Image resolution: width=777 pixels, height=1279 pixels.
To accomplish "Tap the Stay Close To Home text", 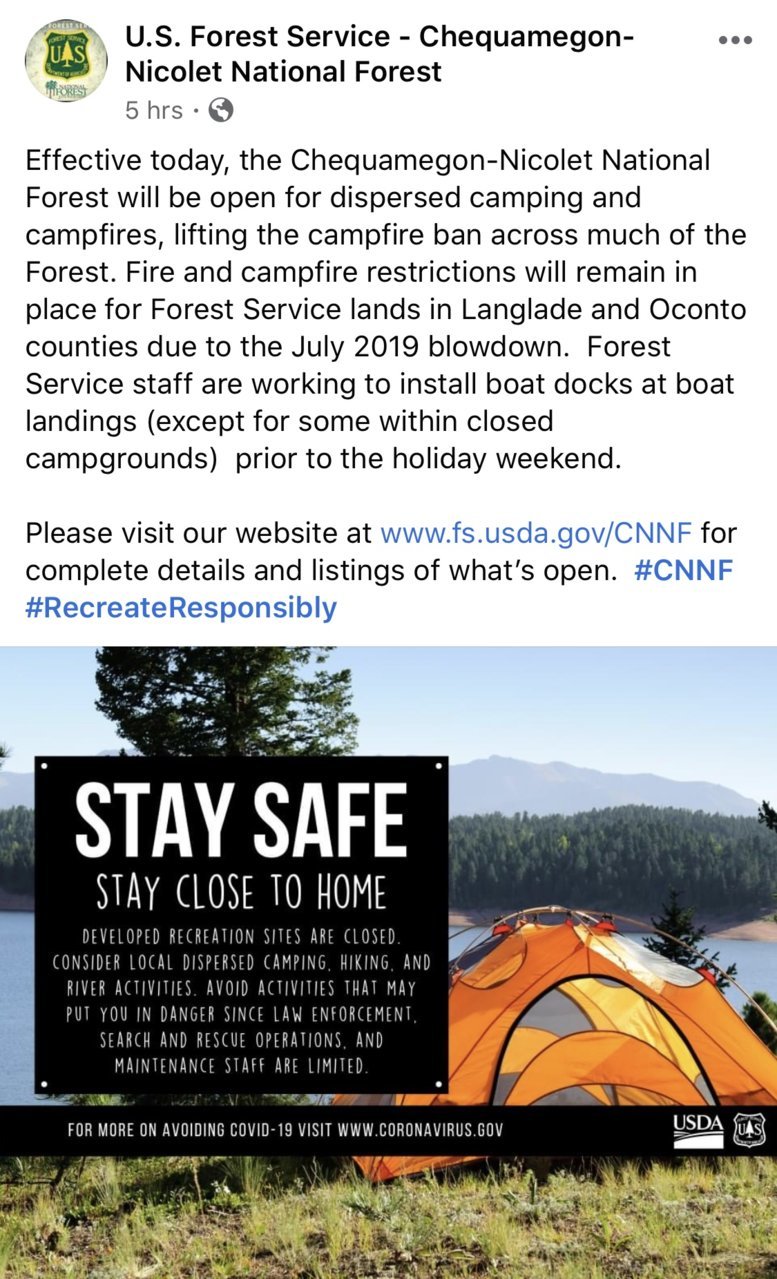I will [x=241, y=891].
